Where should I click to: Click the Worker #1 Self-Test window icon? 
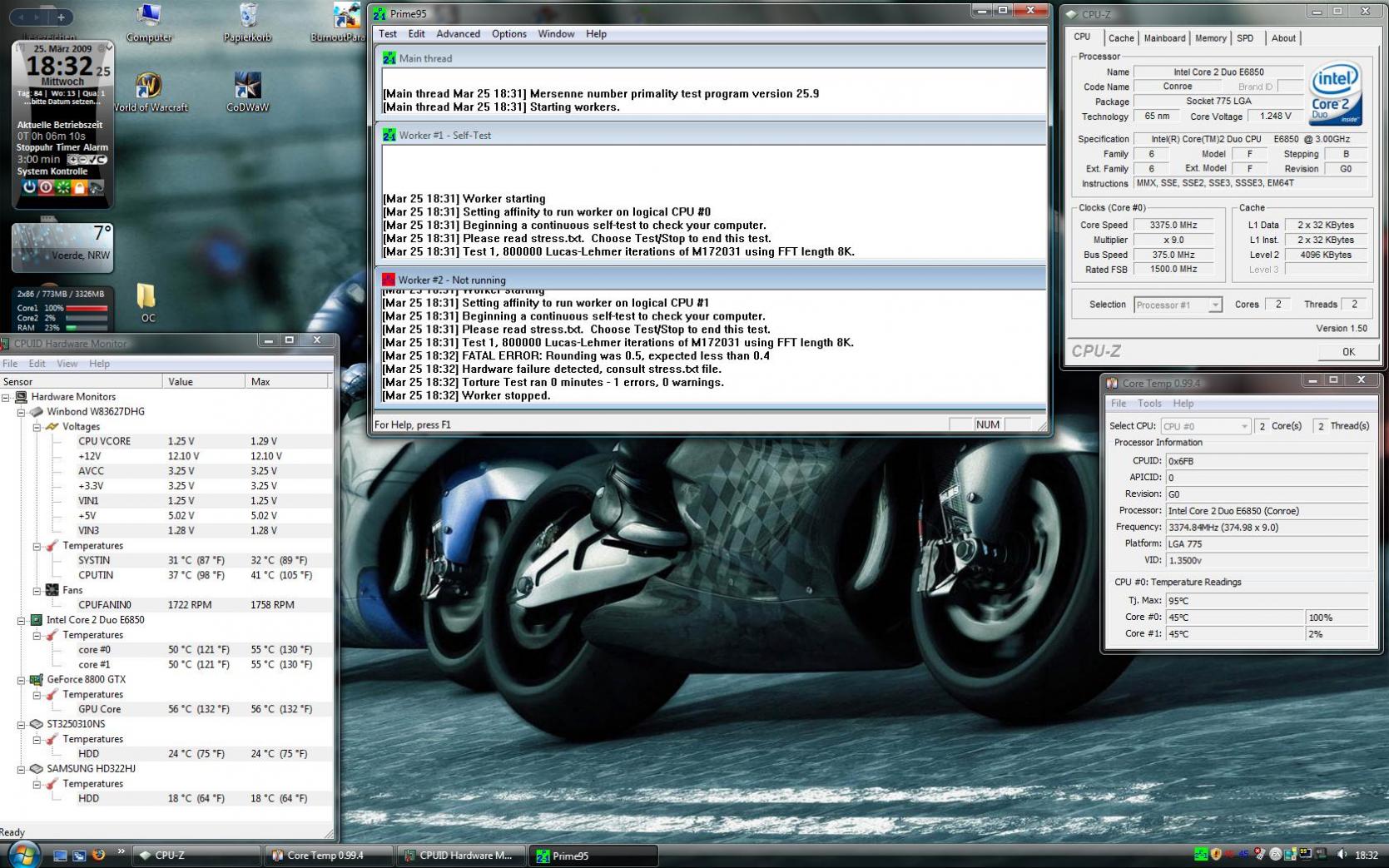389,135
